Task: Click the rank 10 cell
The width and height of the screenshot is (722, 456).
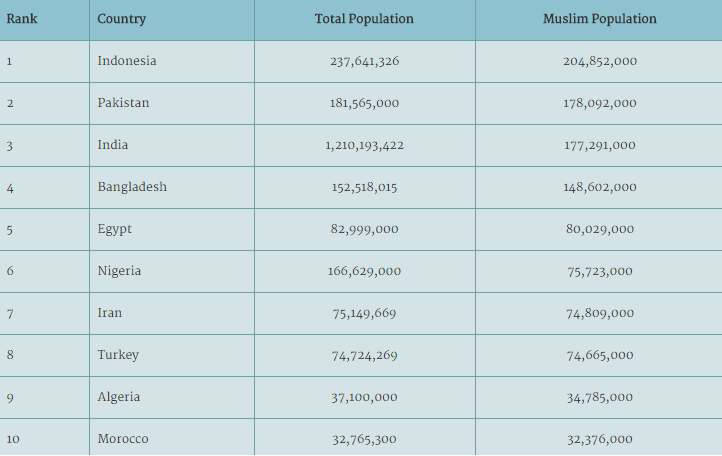Action: click(44, 438)
